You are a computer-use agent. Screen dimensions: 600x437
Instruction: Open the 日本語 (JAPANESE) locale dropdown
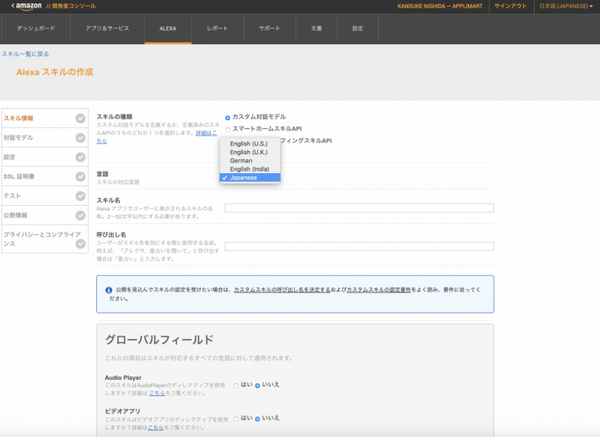click(563, 7)
